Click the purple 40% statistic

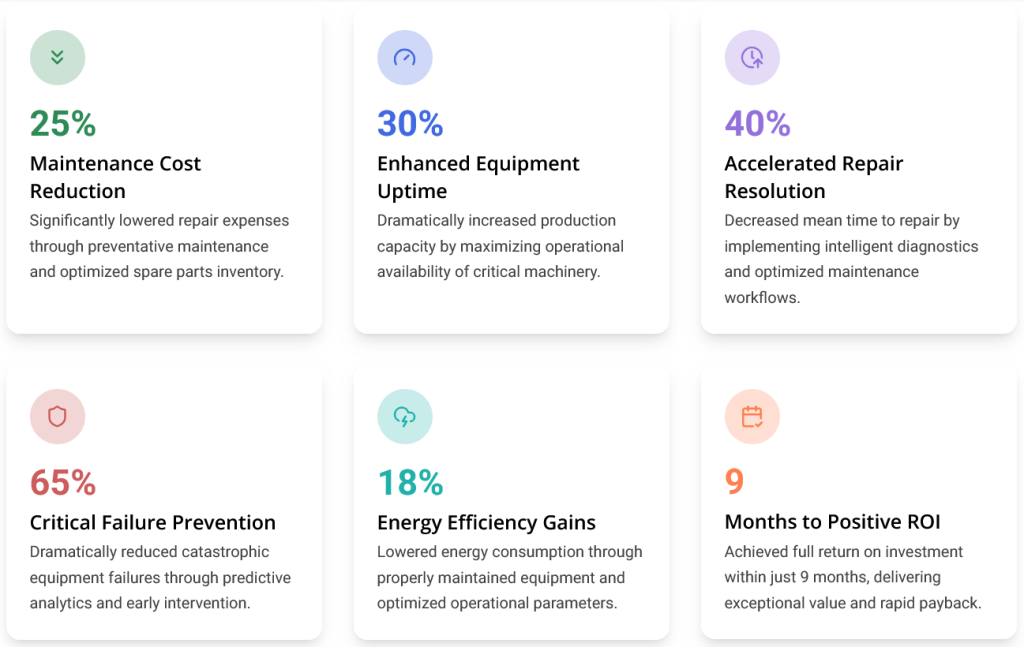pyautogui.click(x=757, y=123)
